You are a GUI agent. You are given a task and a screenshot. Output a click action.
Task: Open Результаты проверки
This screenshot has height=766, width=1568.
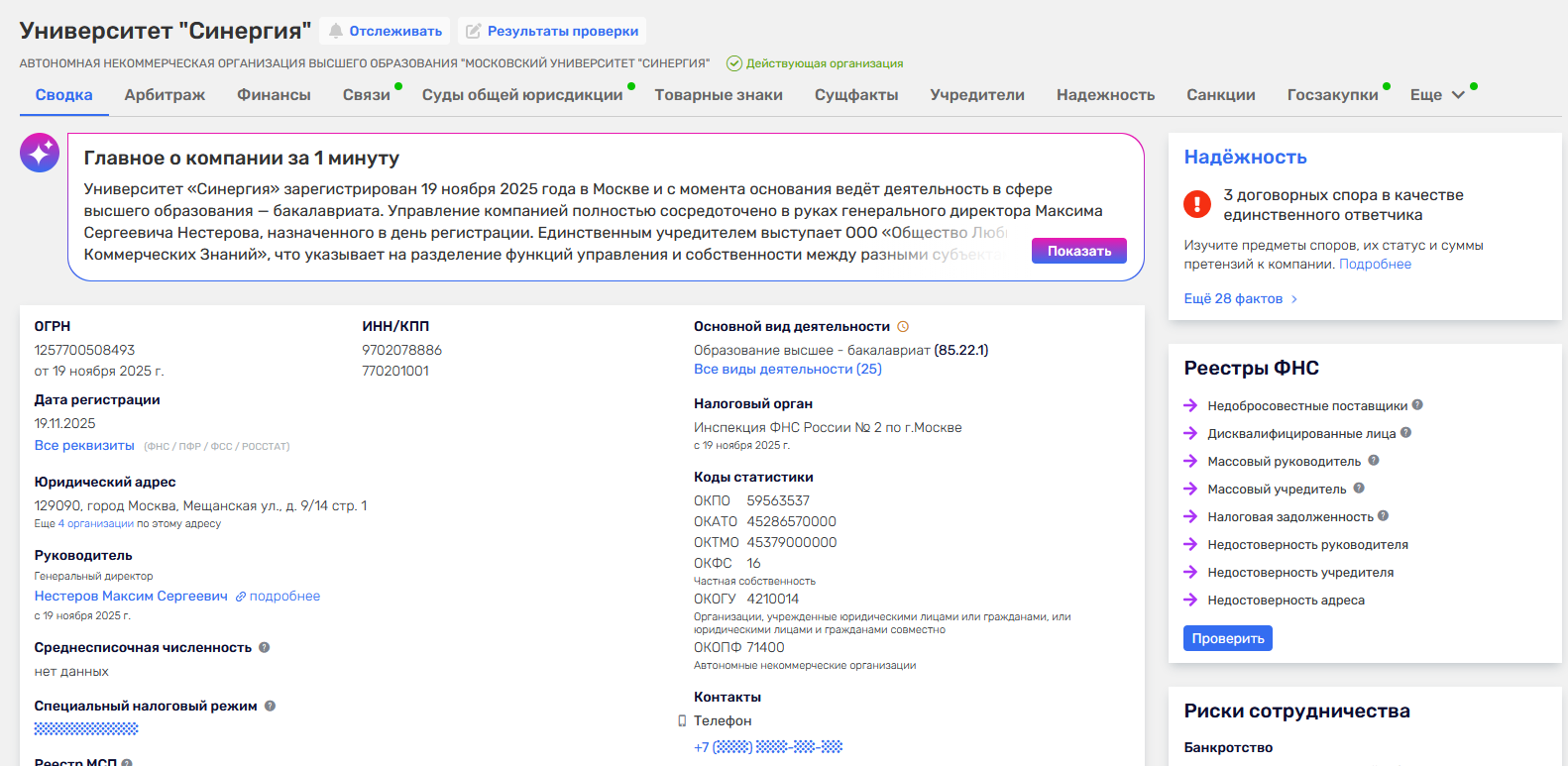click(x=552, y=31)
